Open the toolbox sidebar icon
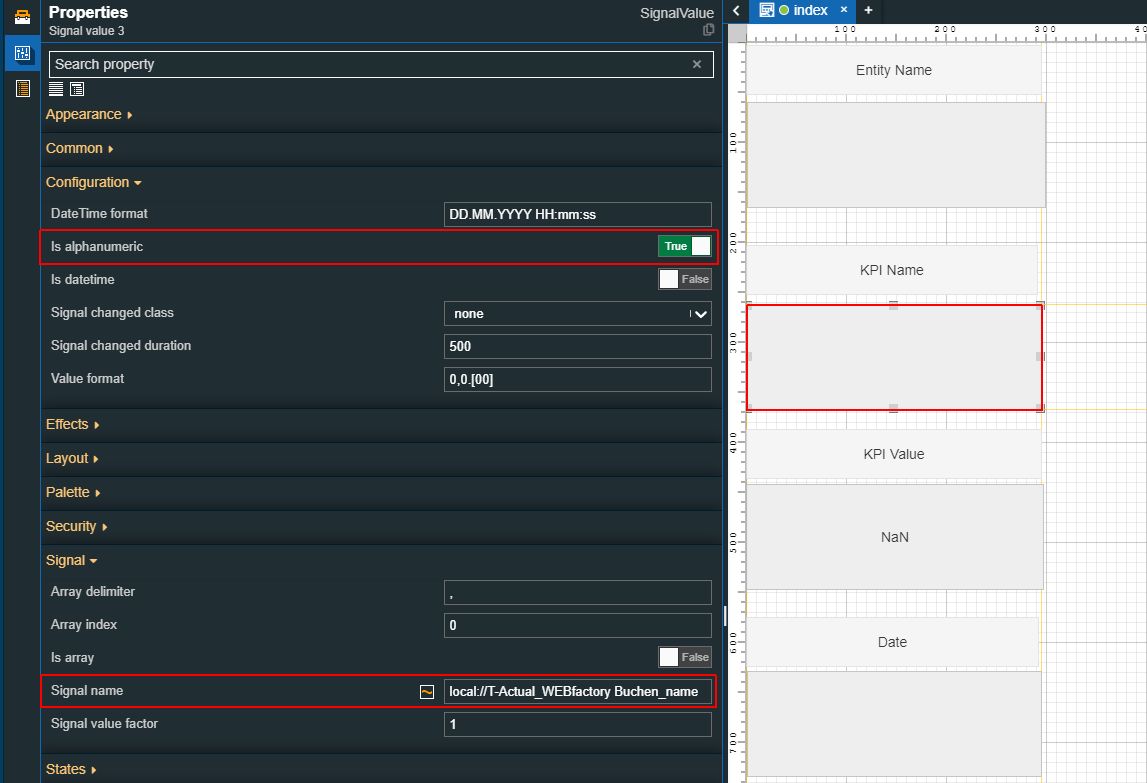The image size is (1147, 783). pos(23,17)
